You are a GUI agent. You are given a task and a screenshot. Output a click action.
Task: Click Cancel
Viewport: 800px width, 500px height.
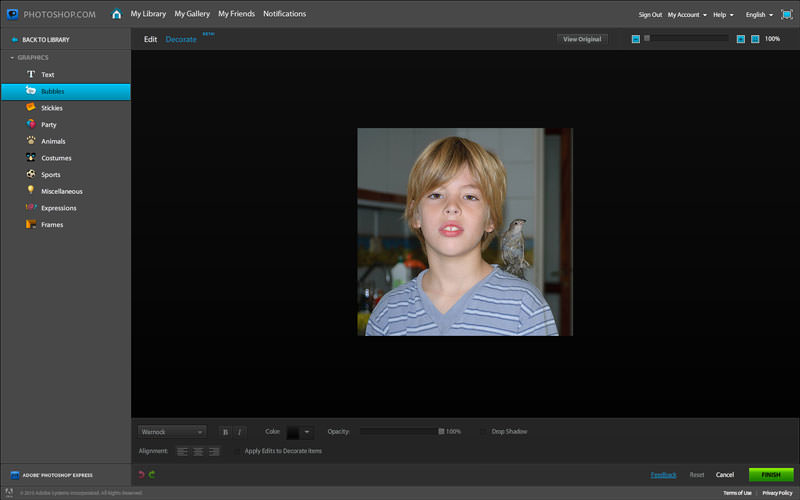[724, 475]
